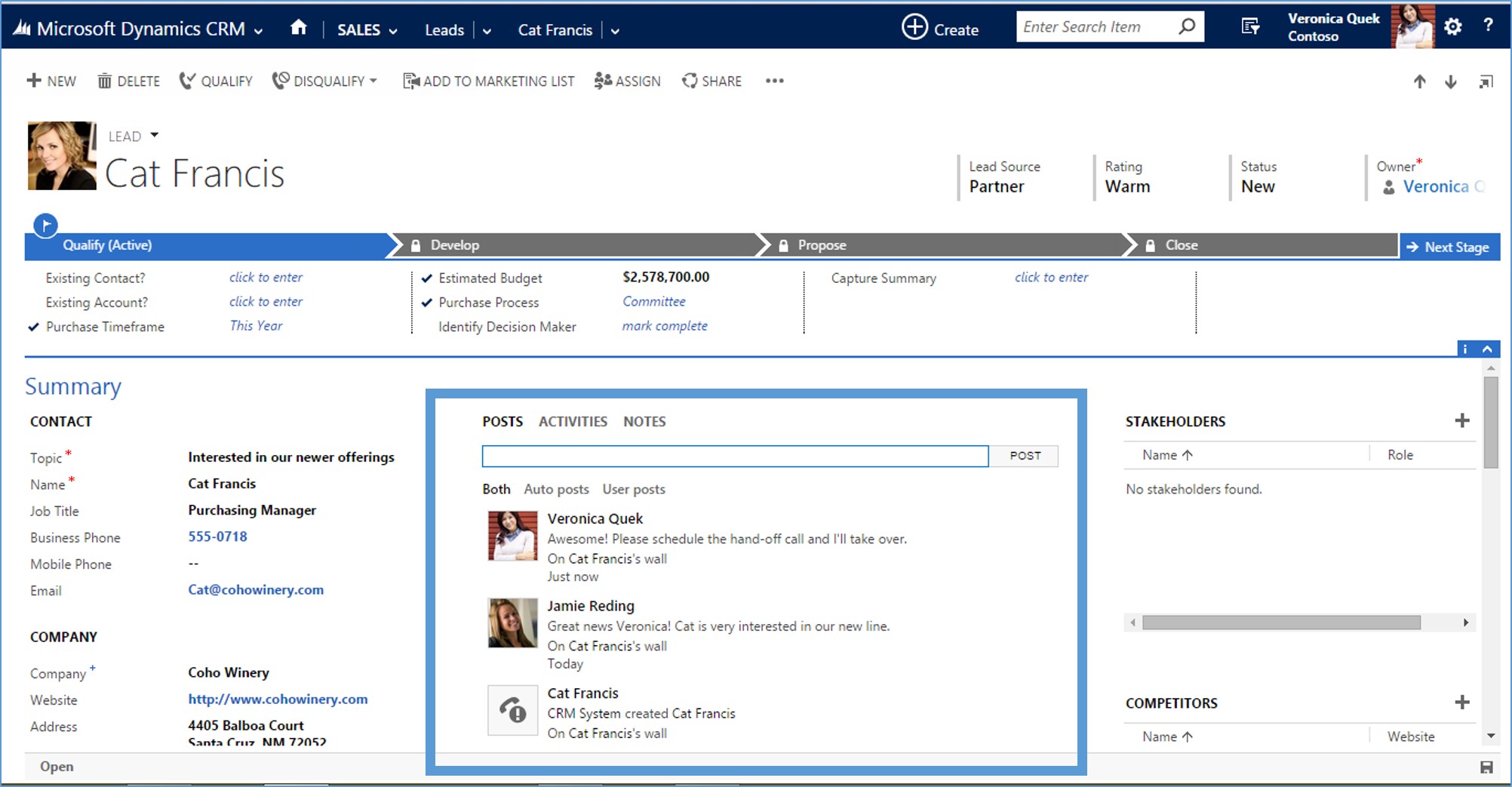Select the 'Auto posts' filter
This screenshot has width=1512, height=787.
pyautogui.click(x=556, y=490)
